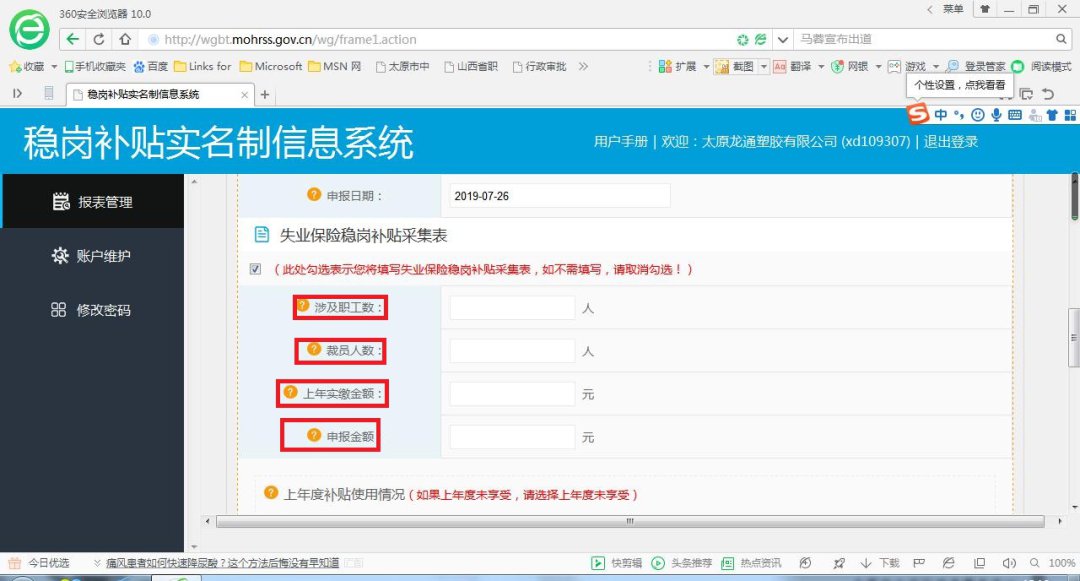The width and height of the screenshot is (1080, 581).
Task: Refresh the page with reload icon
Action: (x=99, y=40)
